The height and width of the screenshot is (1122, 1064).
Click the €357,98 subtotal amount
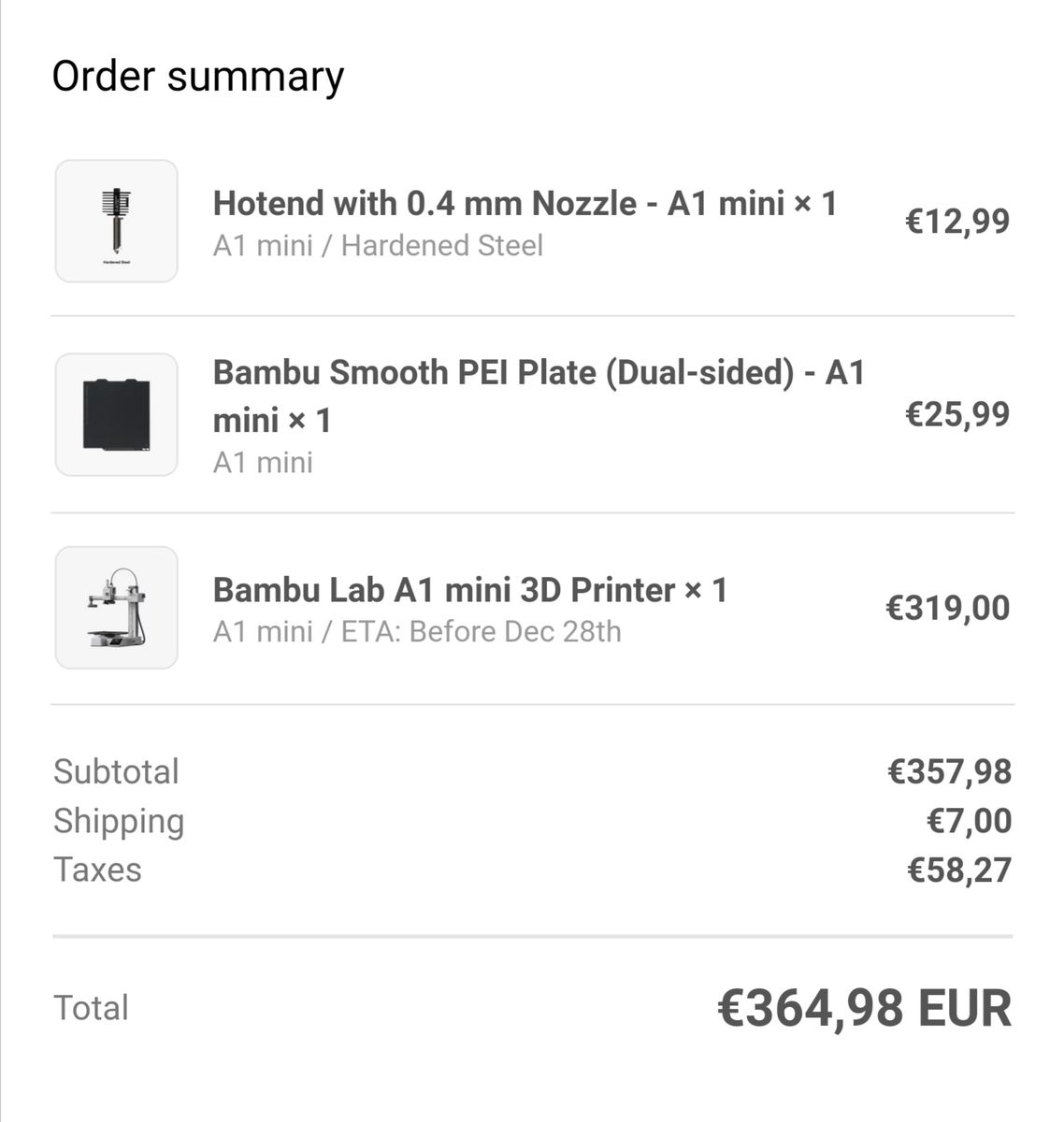(949, 771)
